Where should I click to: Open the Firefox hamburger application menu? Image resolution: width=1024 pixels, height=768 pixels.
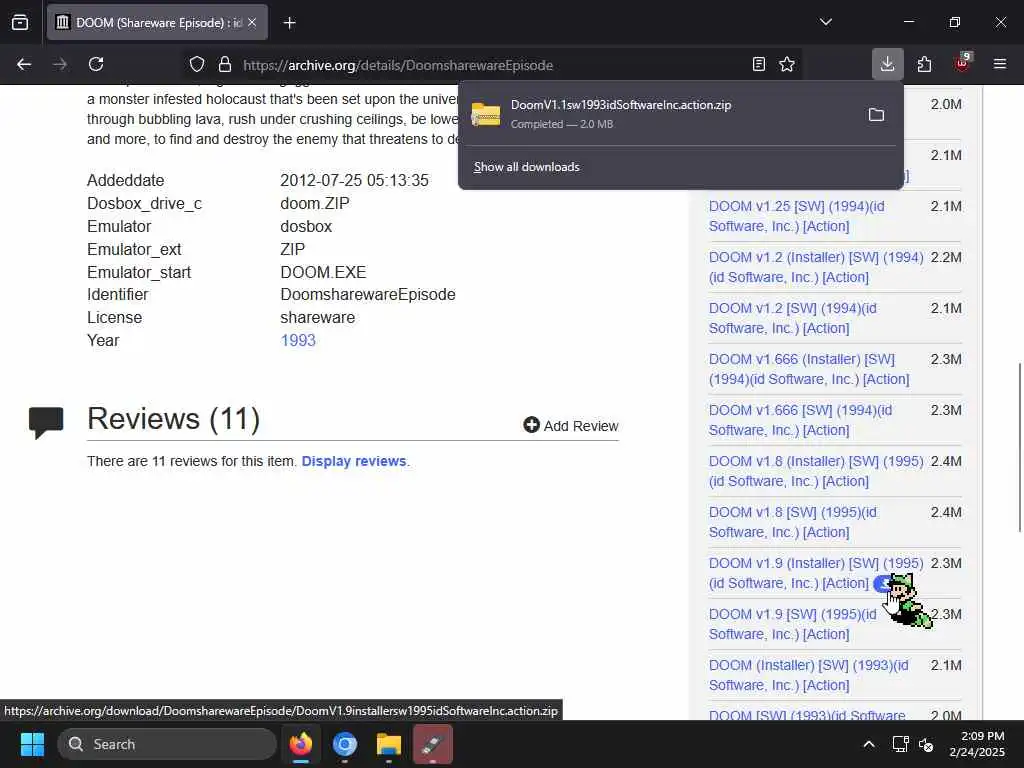click(999, 64)
